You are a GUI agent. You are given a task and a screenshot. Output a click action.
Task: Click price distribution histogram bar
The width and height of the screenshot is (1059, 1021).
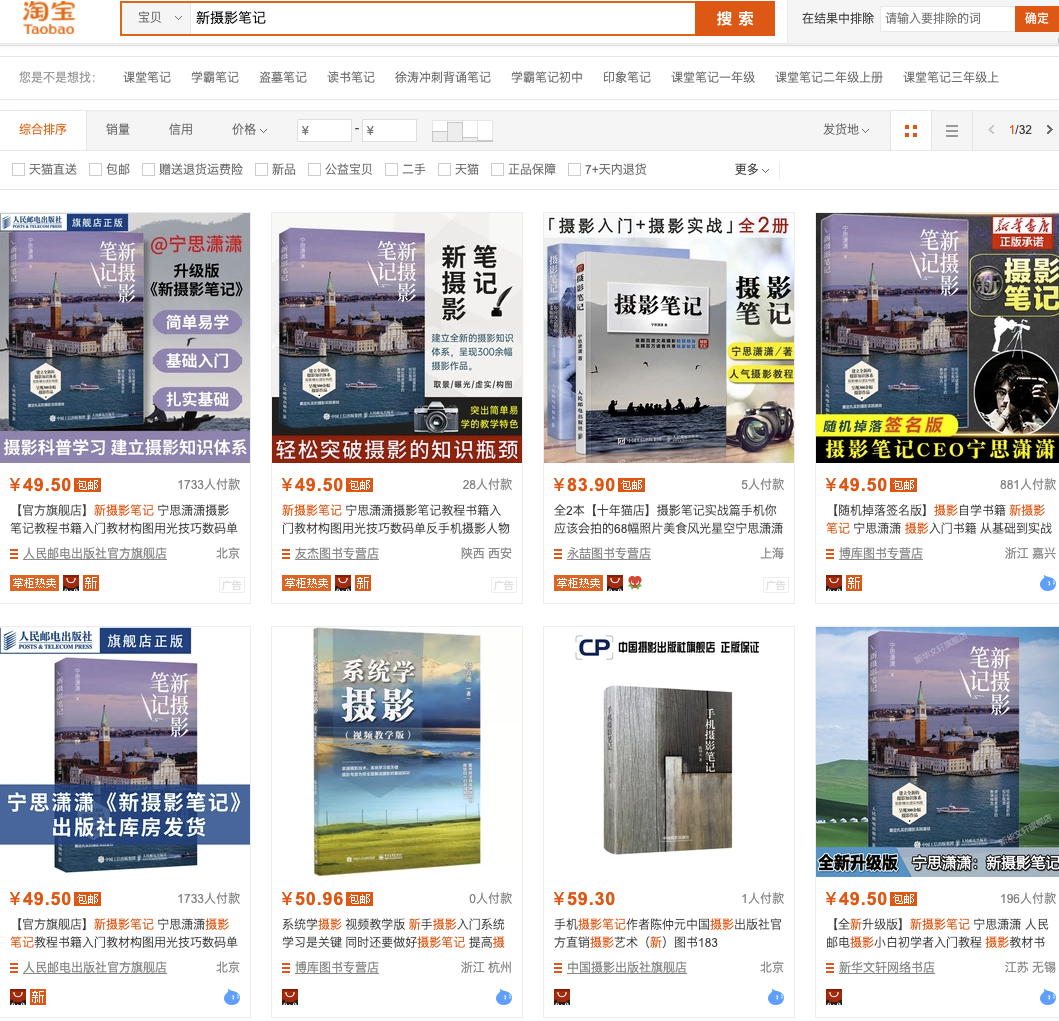click(x=462, y=131)
